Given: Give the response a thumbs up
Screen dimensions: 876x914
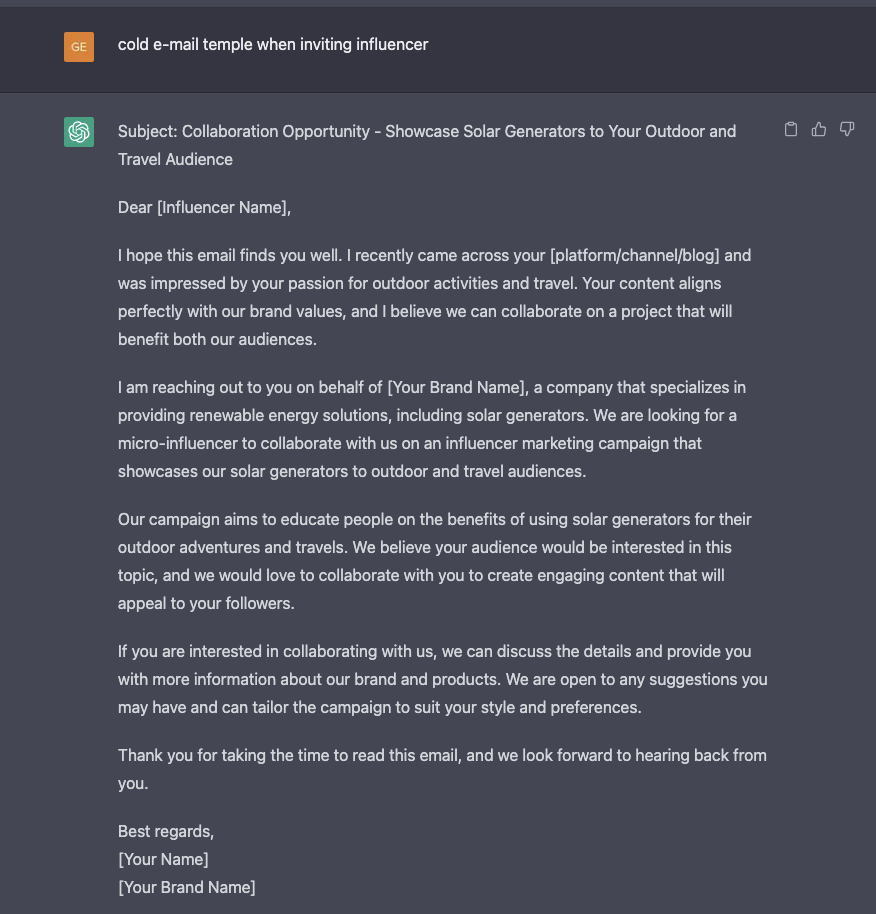Looking at the screenshot, I should 818,129.
